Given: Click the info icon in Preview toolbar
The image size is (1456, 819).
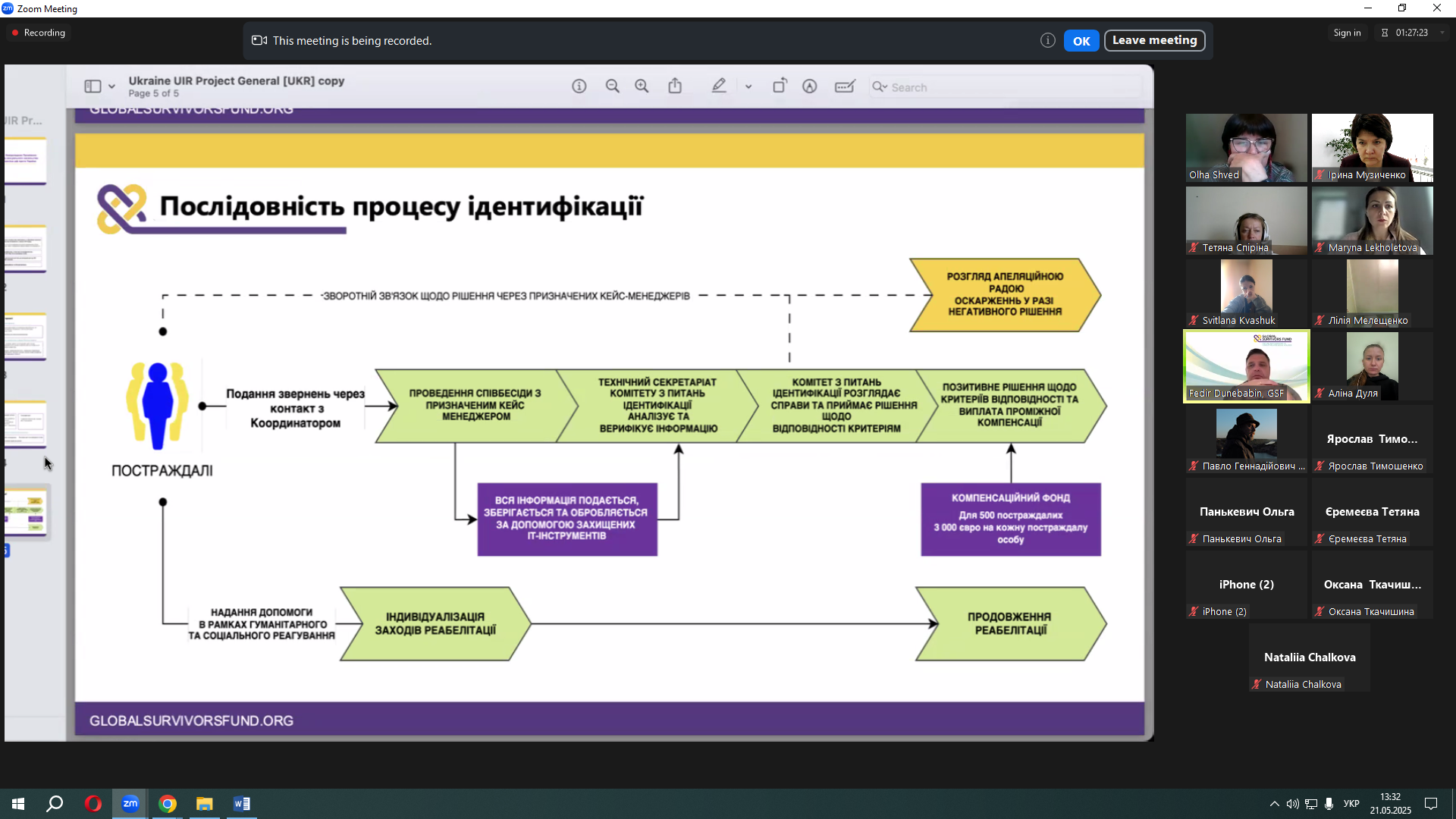Looking at the screenshot, I should tap(579, 86).
